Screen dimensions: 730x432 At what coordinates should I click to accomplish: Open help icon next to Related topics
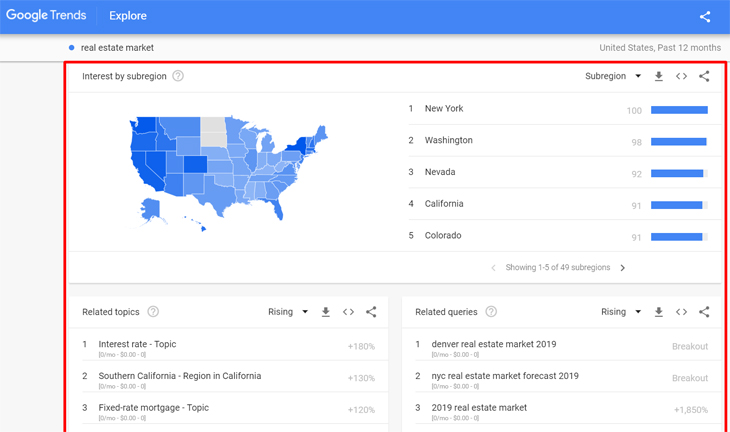153,311
